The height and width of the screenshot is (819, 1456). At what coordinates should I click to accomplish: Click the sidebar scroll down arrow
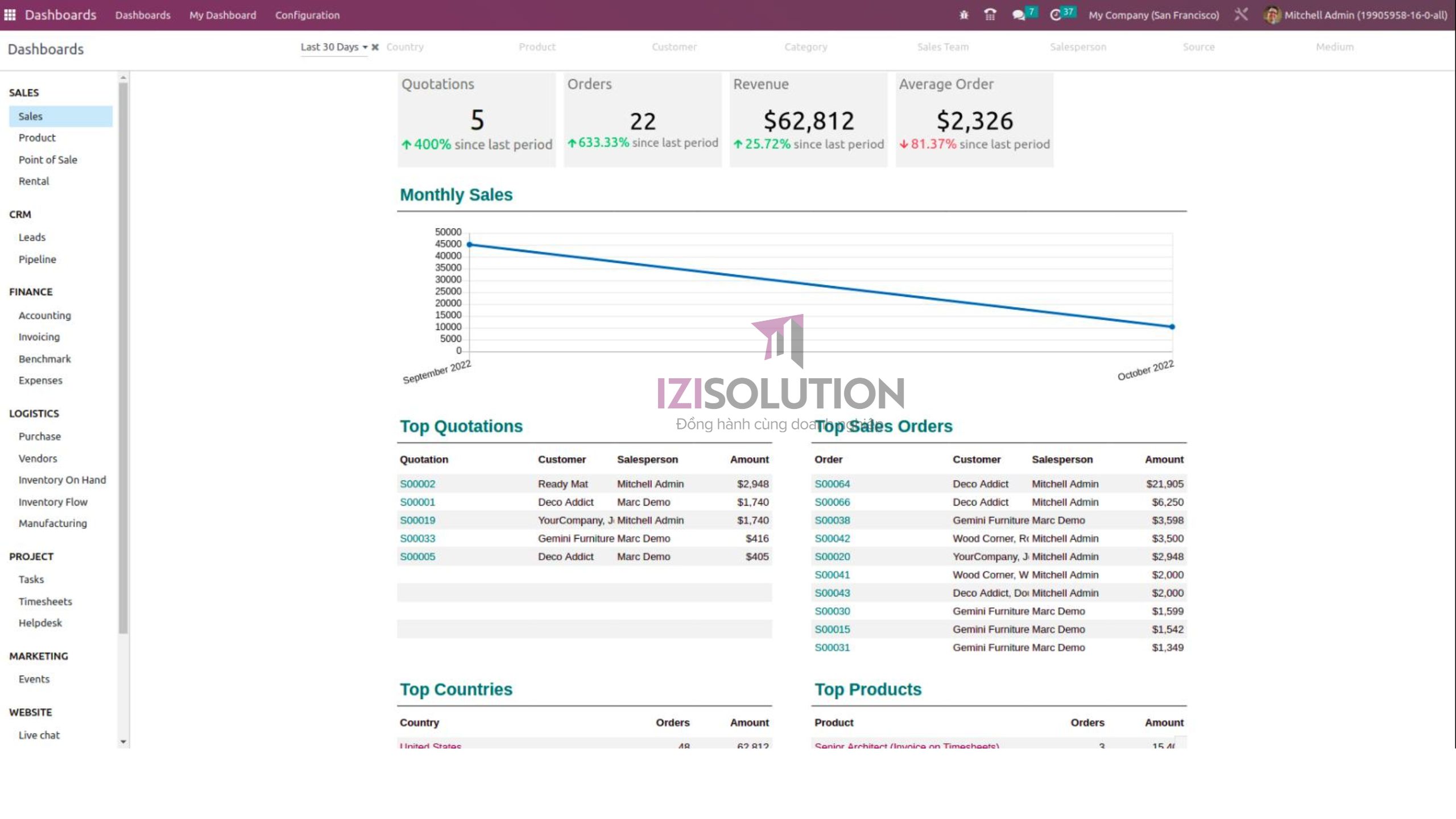pos(123,742)
